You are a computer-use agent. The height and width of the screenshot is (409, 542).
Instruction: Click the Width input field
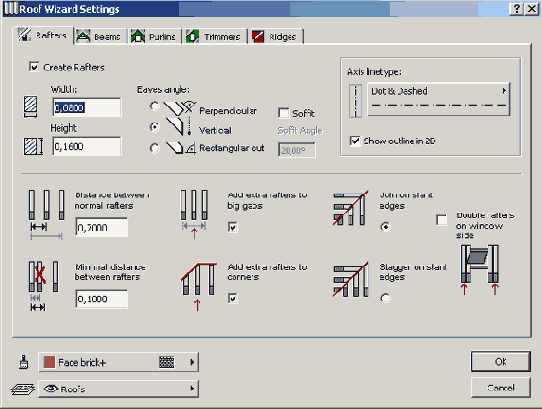pyautogui.click(x=87, y=108)
